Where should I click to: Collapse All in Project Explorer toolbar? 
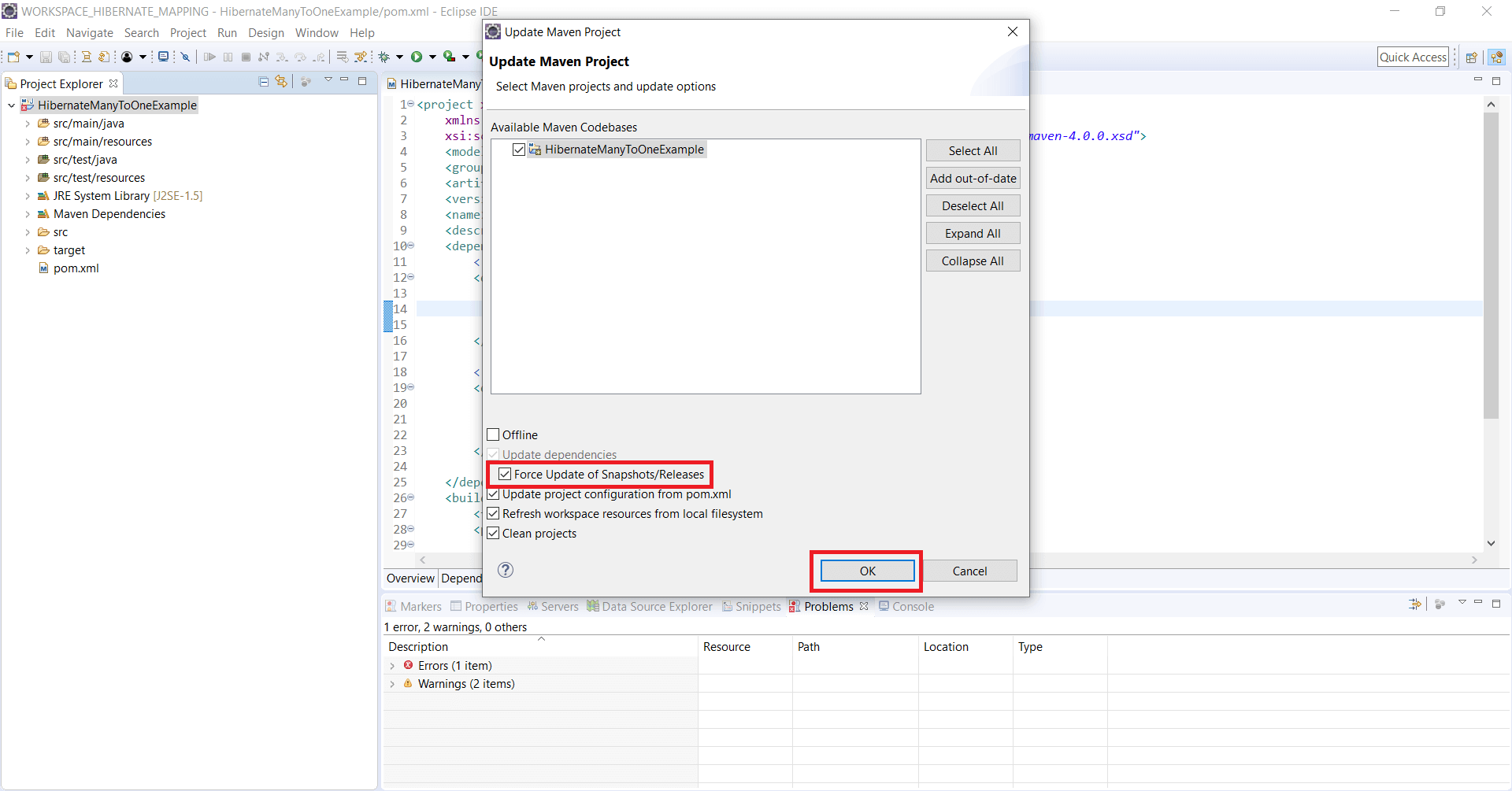point(262,82)
